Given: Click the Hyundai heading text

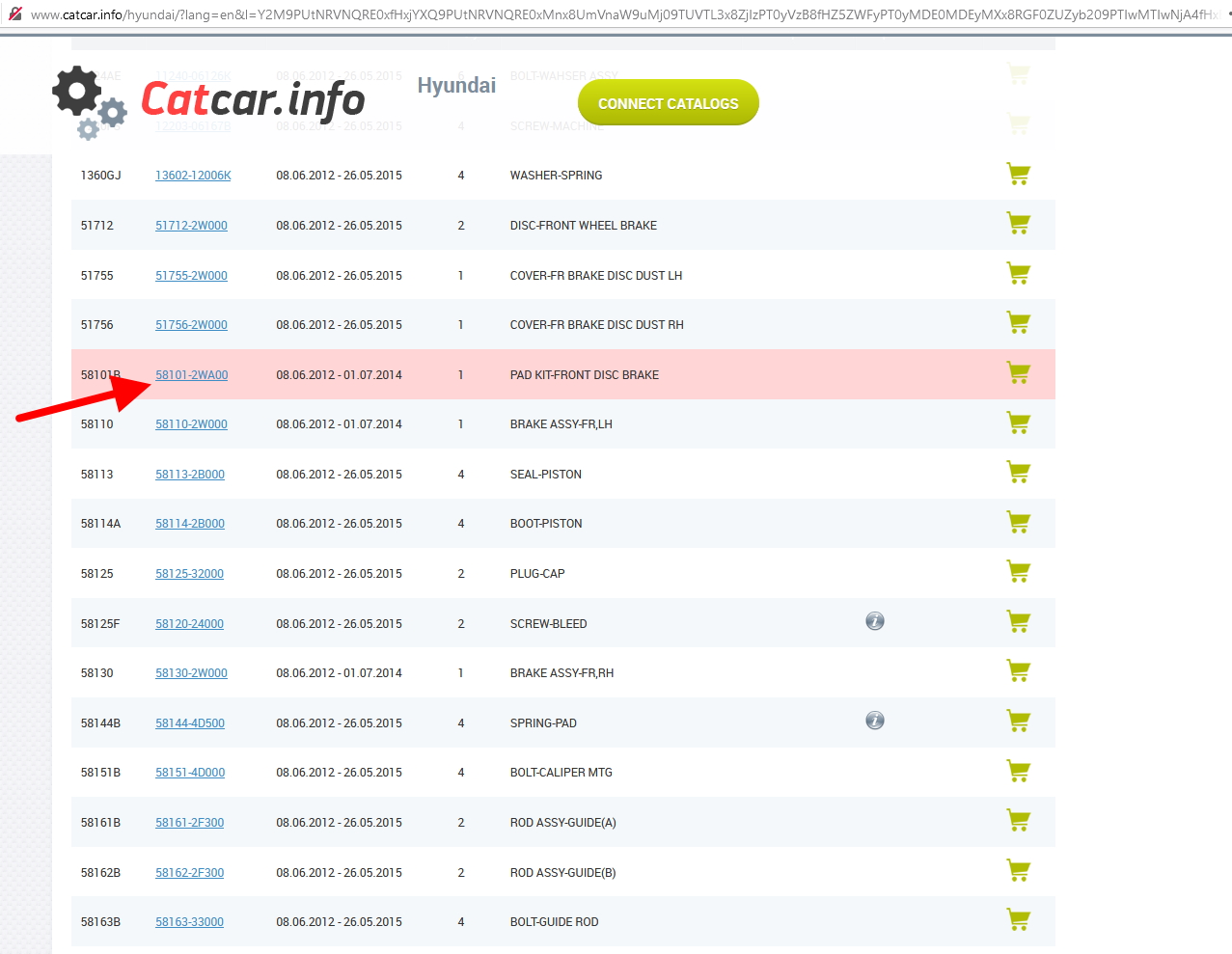Looking at the screenshot, I should click(456, 86).
